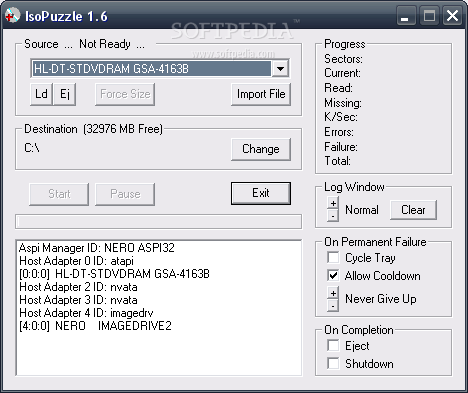This screenshot has width=468, height=393.
Task: Decrease Never Give Up setting with minus
Action: pyautogui.click(x=333, y=306)
